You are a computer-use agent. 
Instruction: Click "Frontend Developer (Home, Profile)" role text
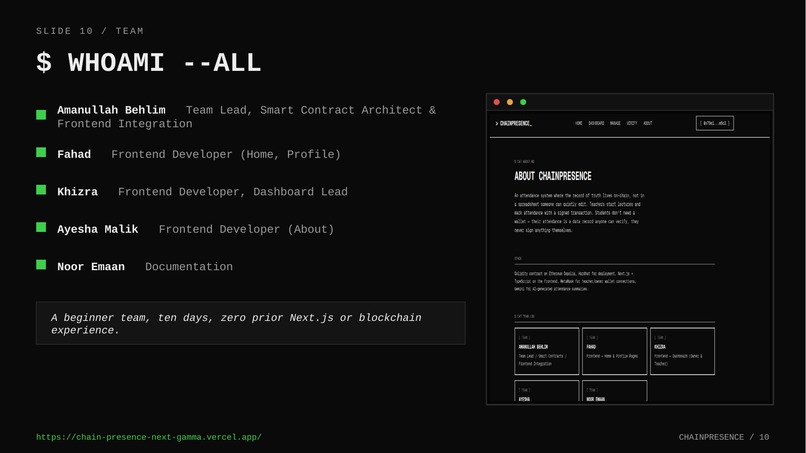226,154
